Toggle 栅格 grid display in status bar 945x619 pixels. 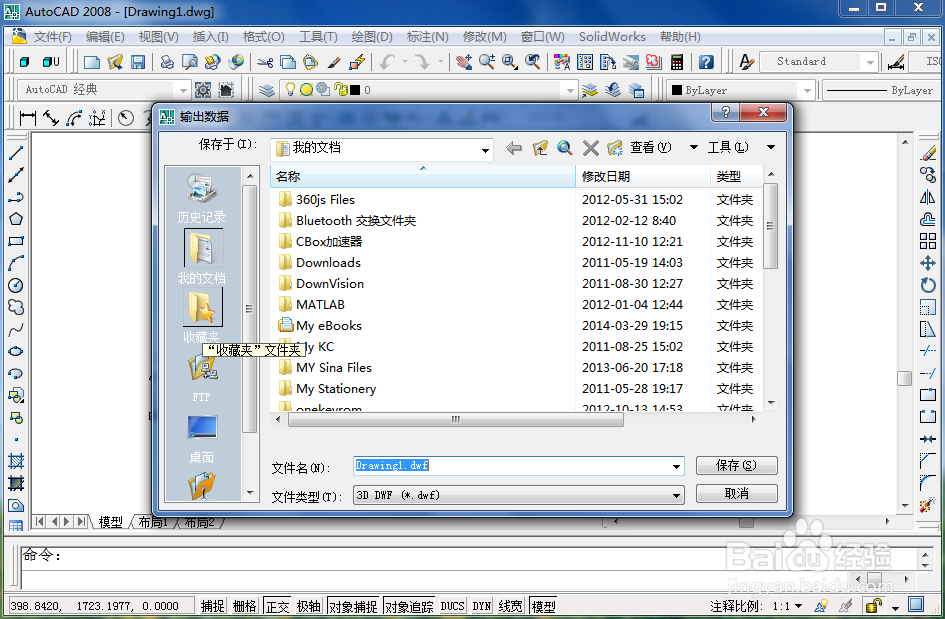pyautogui.click(x=245, y=606)
